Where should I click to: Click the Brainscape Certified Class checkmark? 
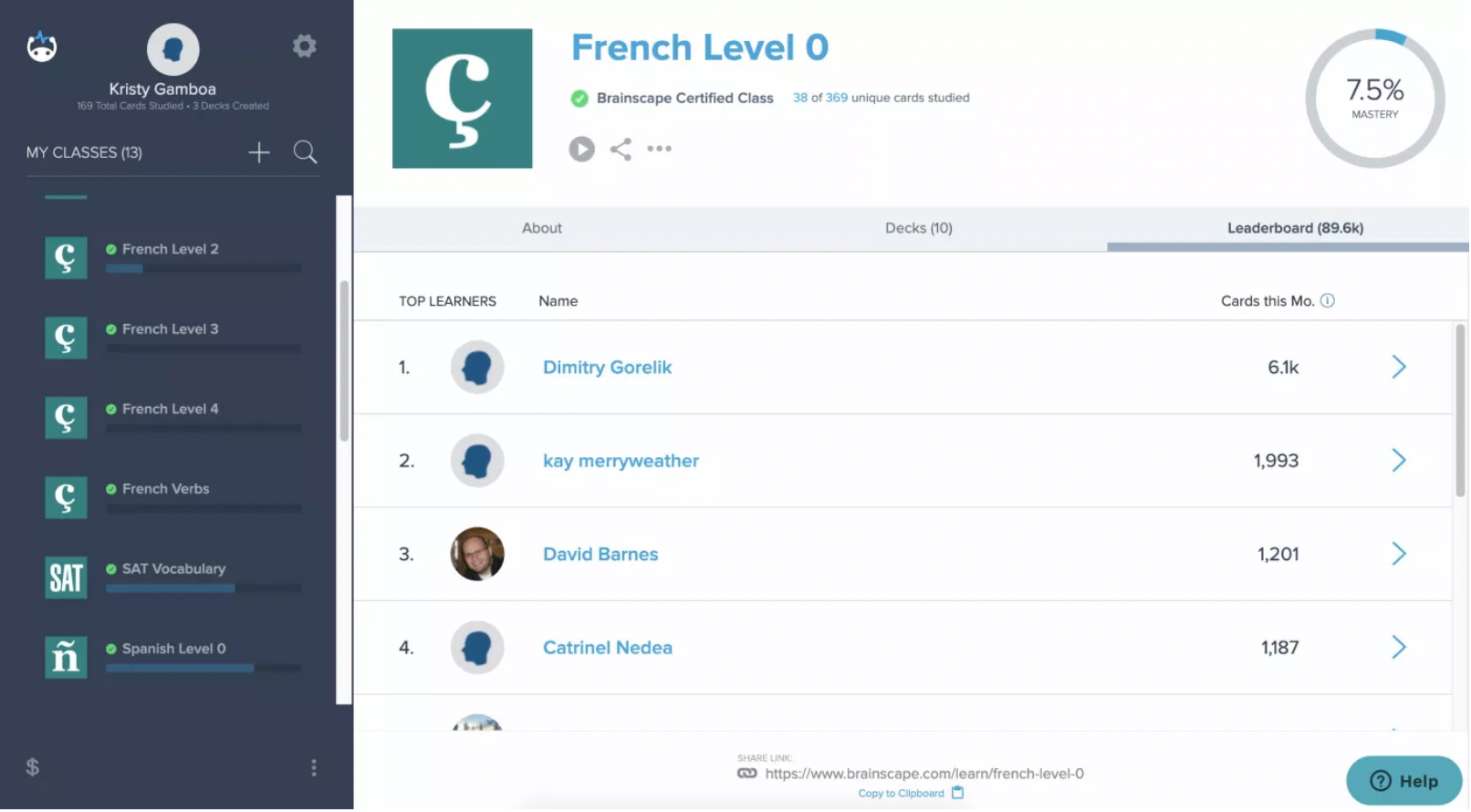pyautogui.click(x=579, y=99)
